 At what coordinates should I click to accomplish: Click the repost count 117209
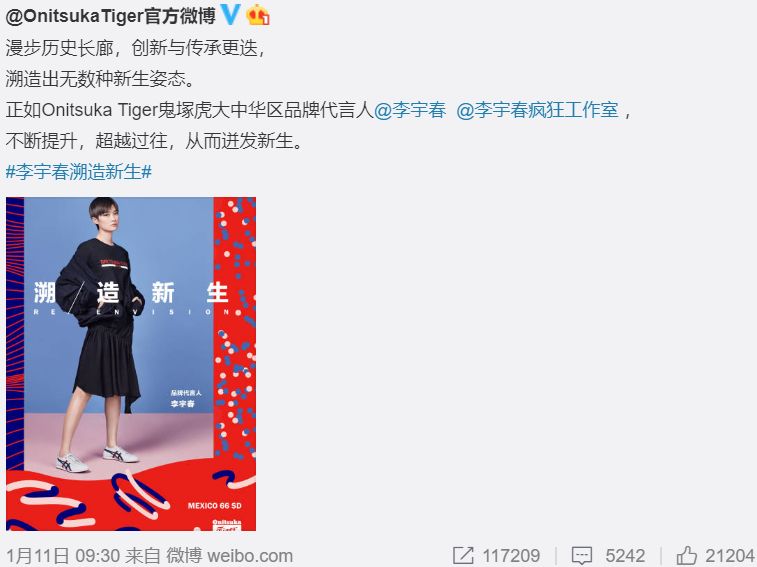click(x=511, y=556)
